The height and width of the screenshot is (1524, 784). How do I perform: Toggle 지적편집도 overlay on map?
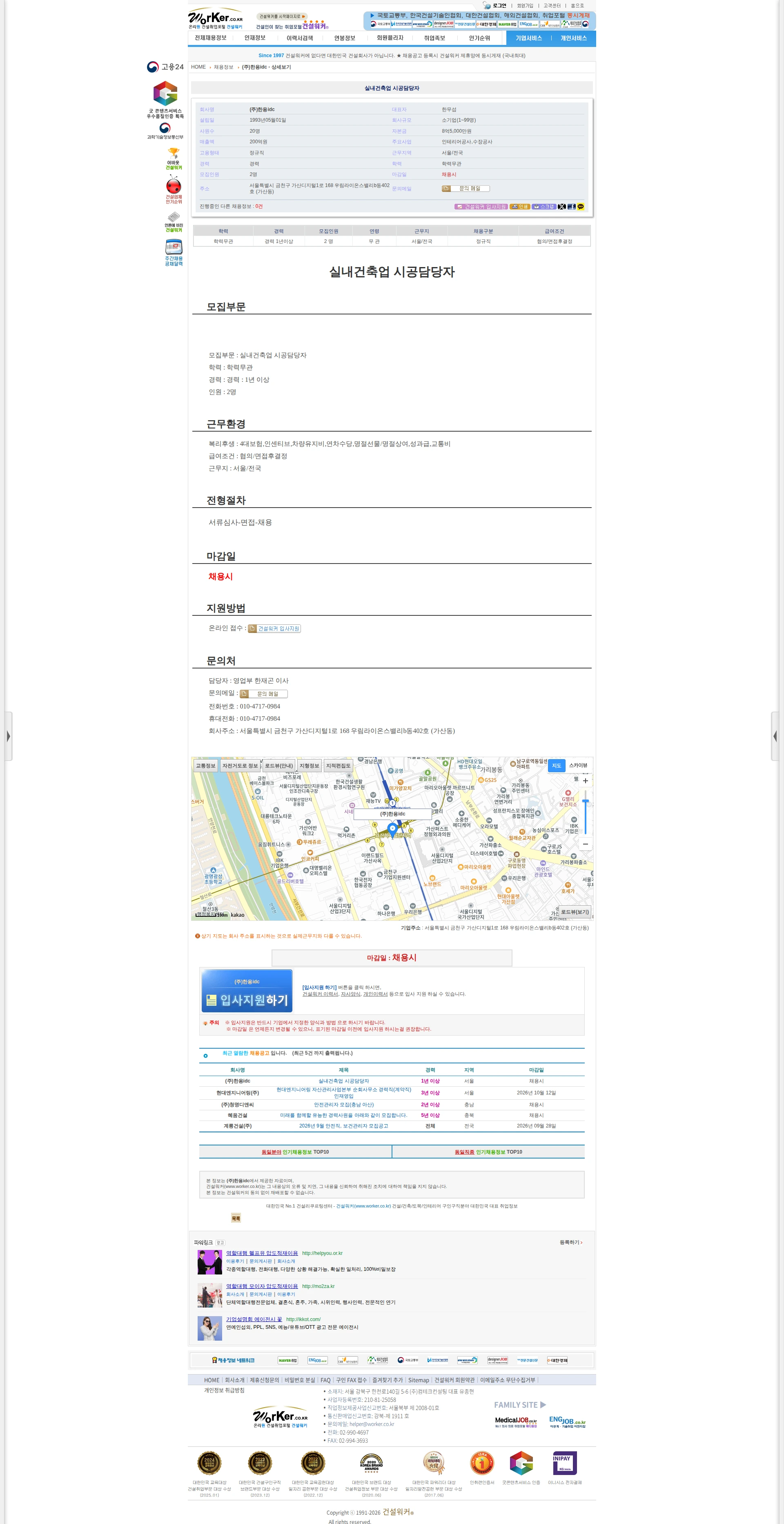(x=339, y=766)
